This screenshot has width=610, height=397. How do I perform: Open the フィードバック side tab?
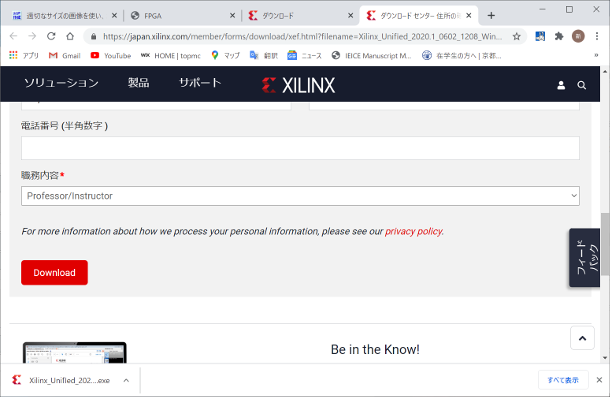tap(584, 258)
